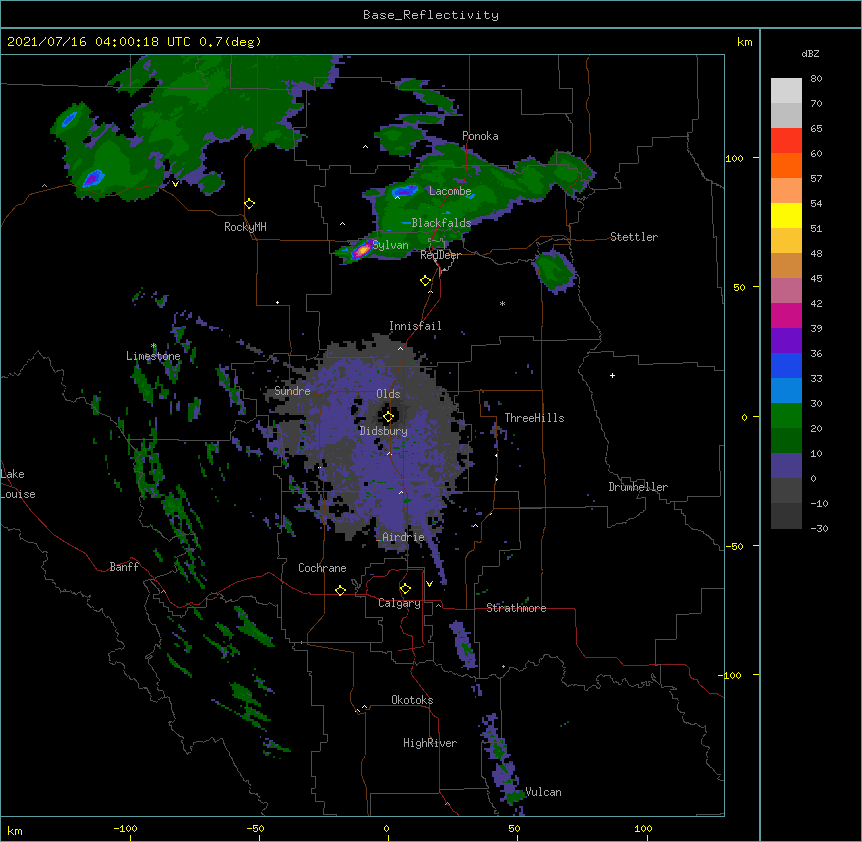Click the RockyMH label
Viewport: 862px width, 842px height.
[245, 227]
